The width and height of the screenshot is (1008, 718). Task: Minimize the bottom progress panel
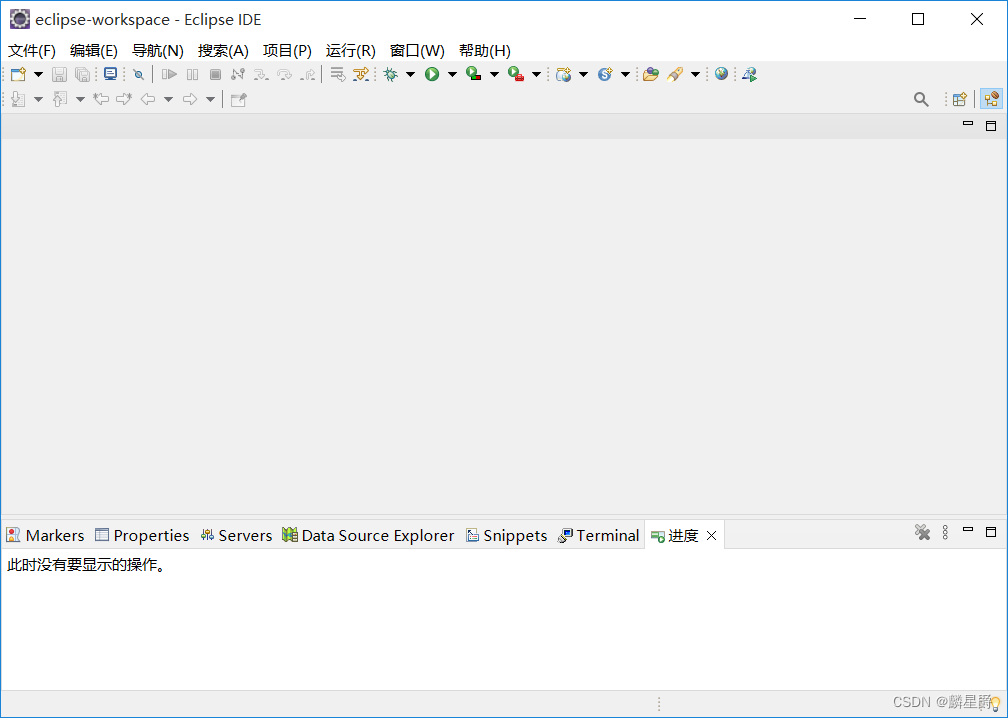coord(967,531)
